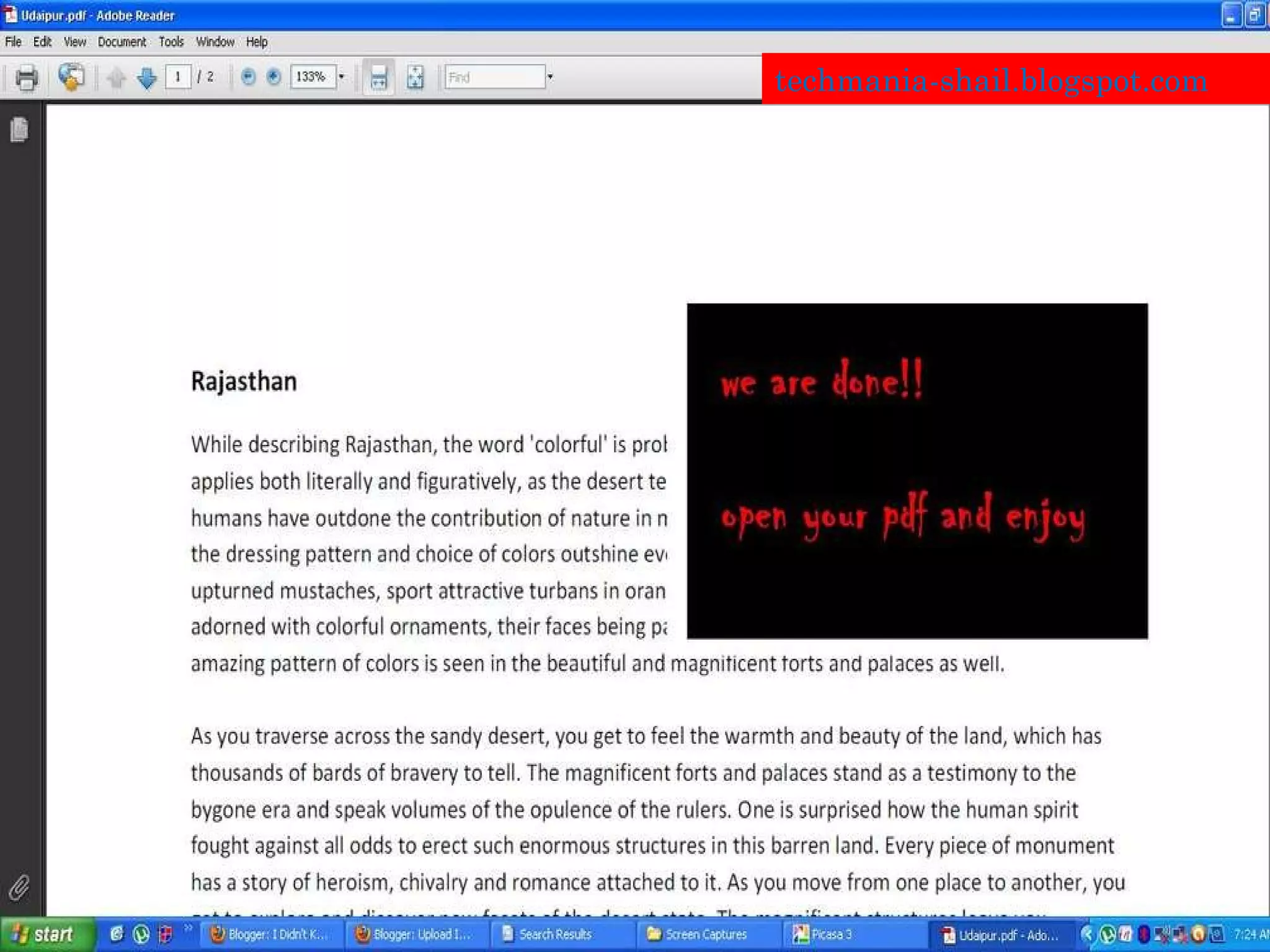Expand the 133% zoom level dropdown

(341, 77)
